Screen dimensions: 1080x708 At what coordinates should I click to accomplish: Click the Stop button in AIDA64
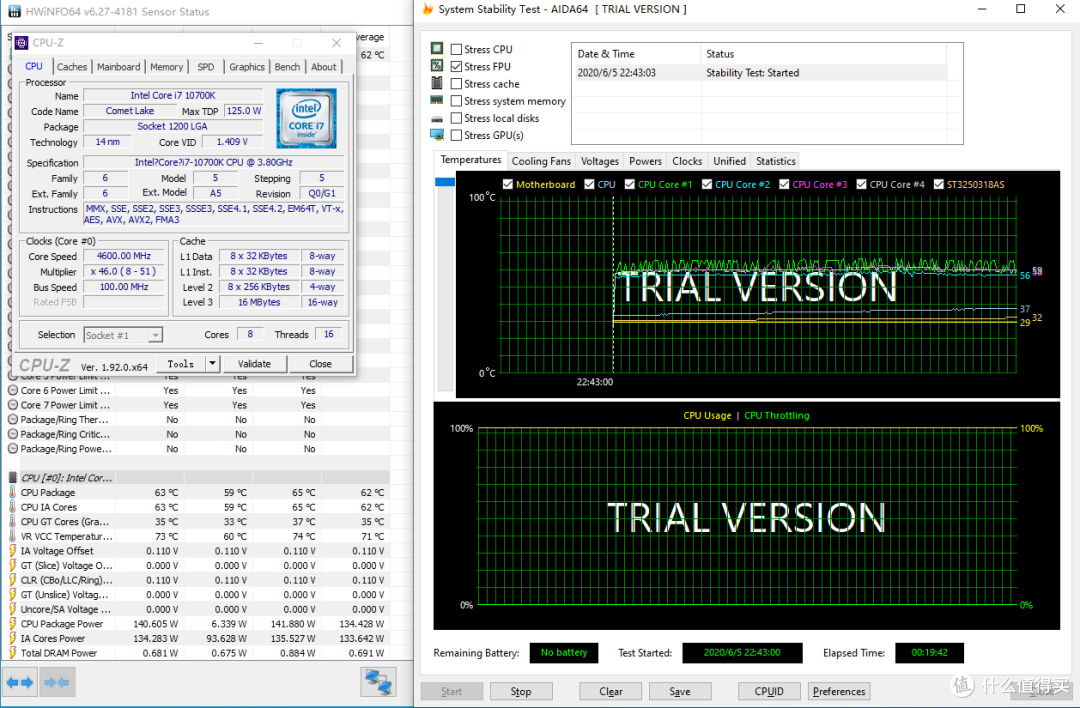tap(521, 691)
